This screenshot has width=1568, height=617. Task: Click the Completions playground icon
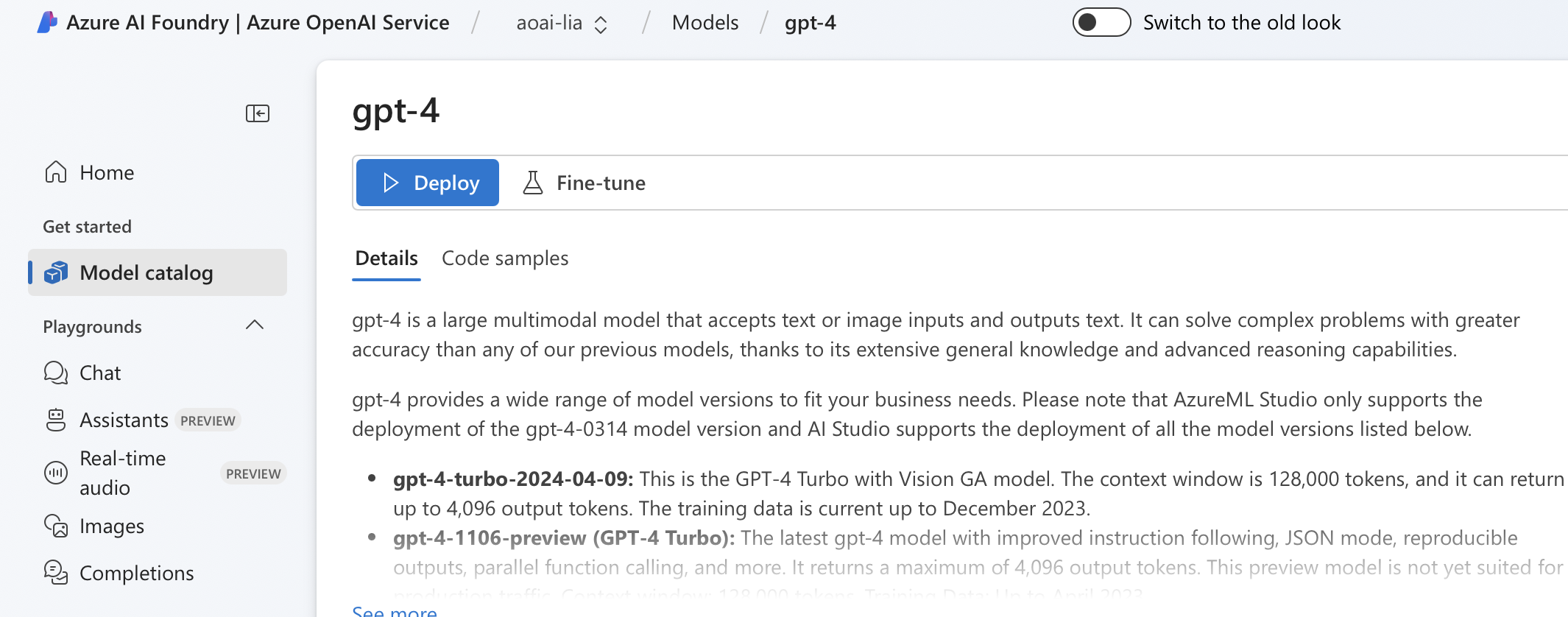click(56, 573)
